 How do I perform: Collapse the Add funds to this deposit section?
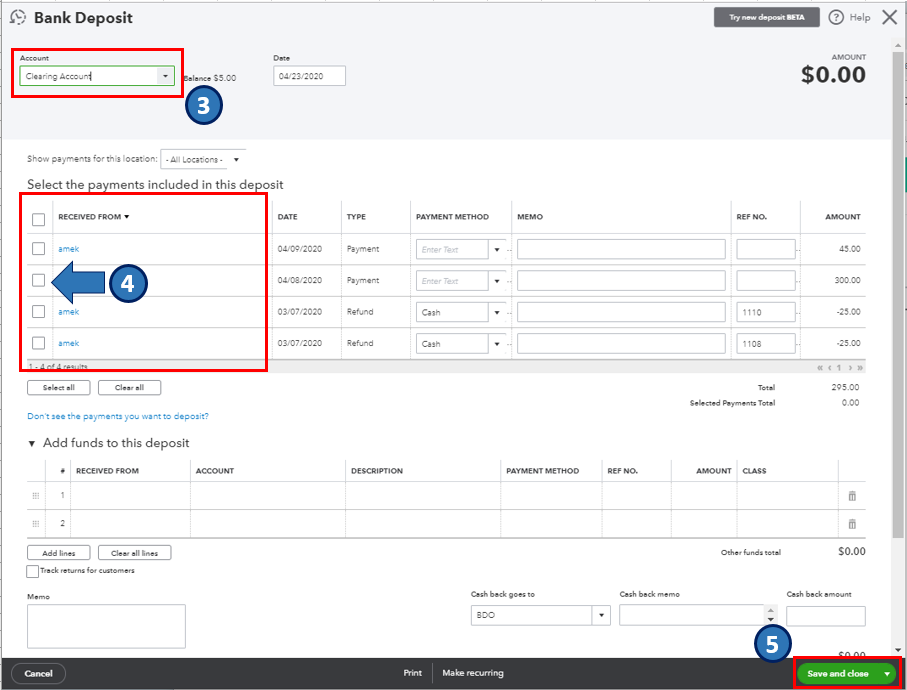(32, 443)
